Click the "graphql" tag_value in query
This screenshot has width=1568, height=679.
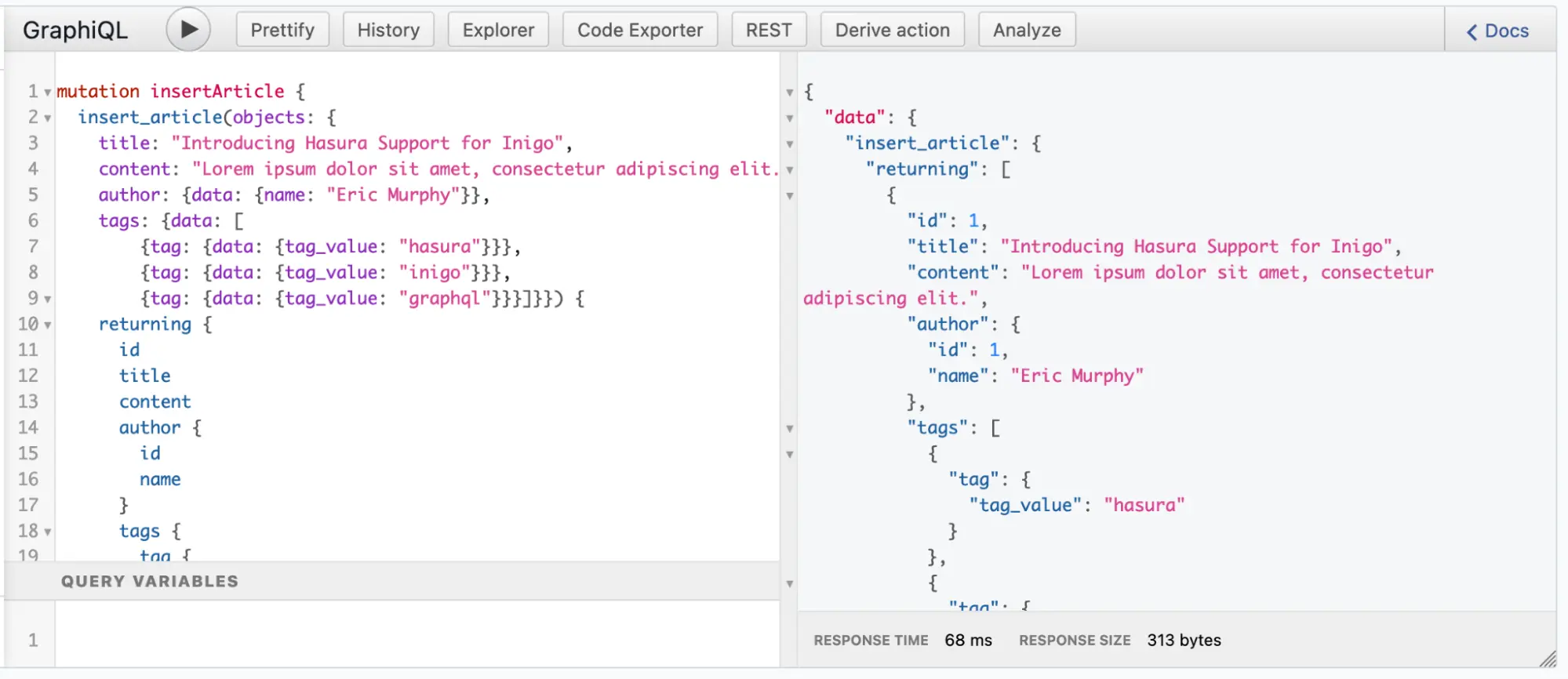pyautogui.click(x=445, y=298)
